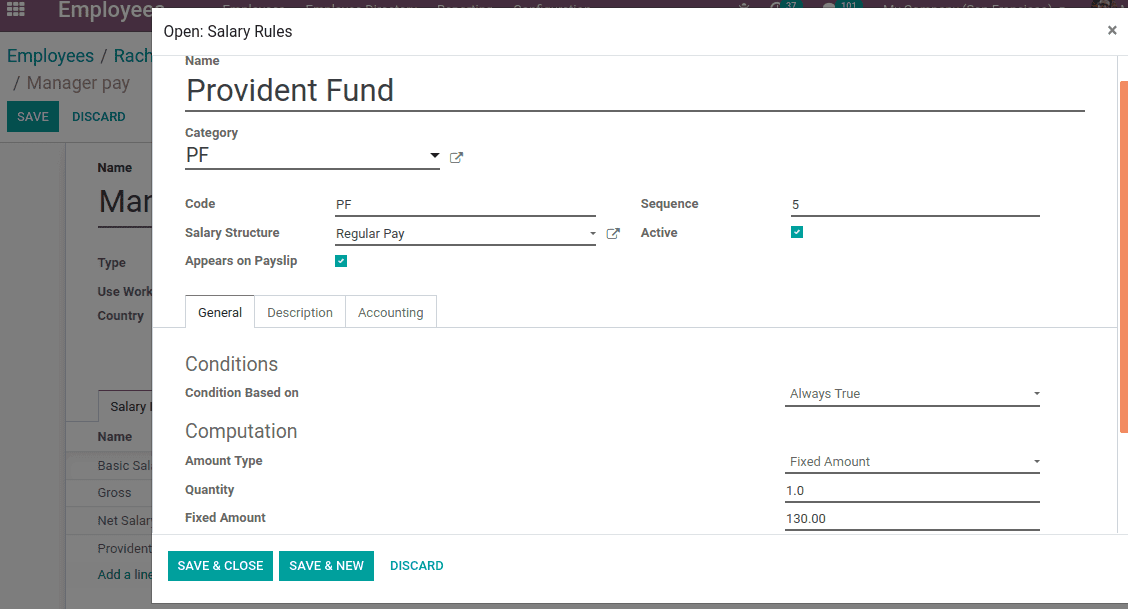Edit the Sequence field
Image resolution: width=1128 pixels, height=609 pixels.
coord(915,205)
